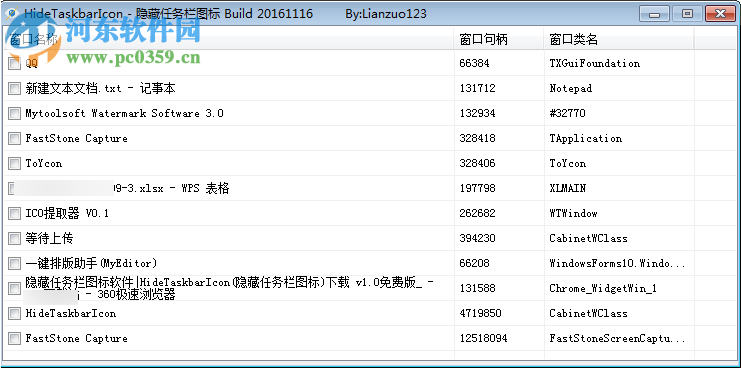Tick the checkbox for QQ
Image resolution: width=741 pixels, height=368 pixels.
15,63
